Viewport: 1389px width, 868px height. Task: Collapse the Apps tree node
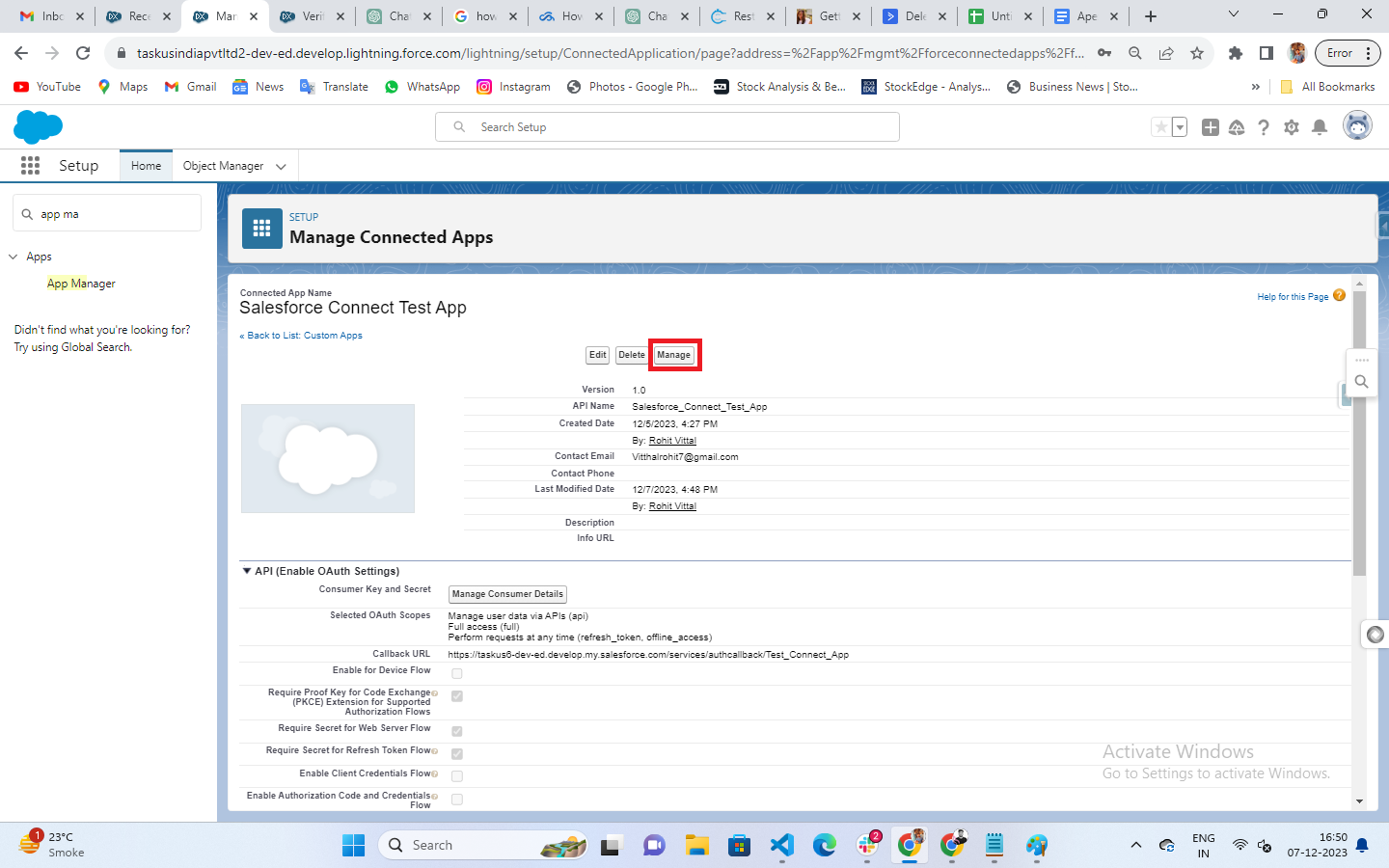click(x=14, y=257)
